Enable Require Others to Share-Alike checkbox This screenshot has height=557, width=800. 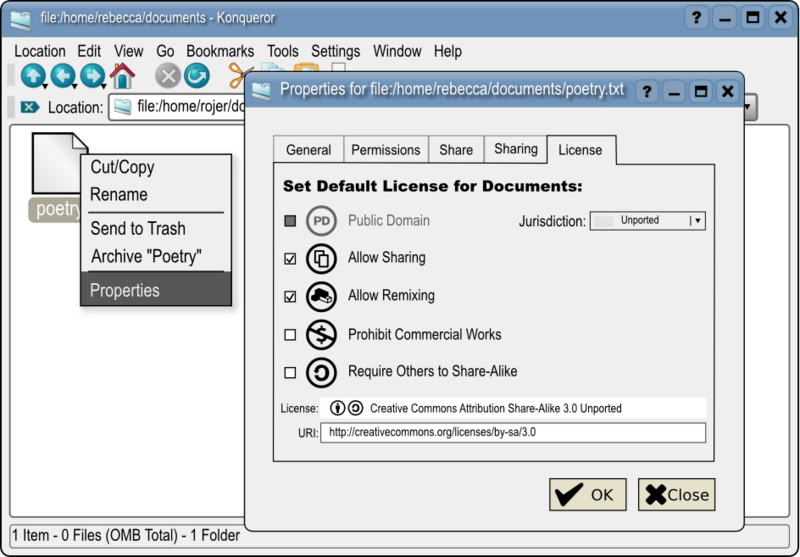coord(290,373)
